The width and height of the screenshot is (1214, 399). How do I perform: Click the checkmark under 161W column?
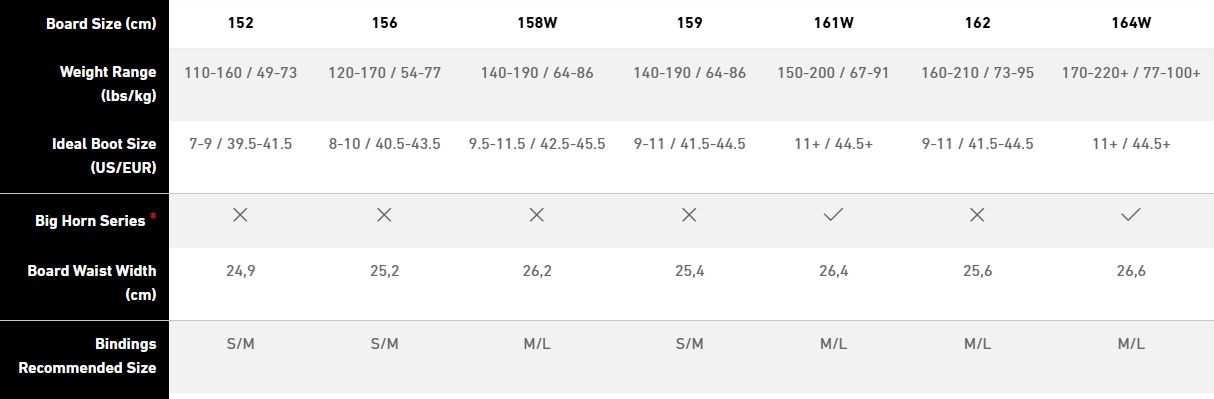(x=833, y=215)
